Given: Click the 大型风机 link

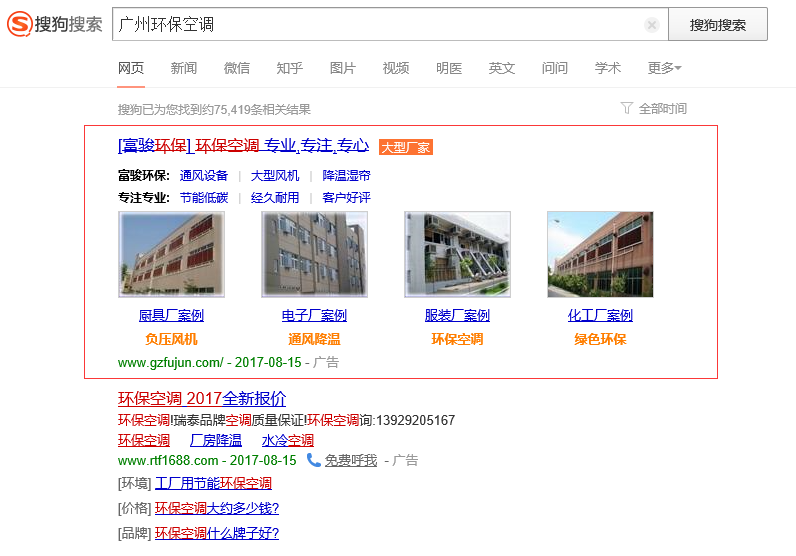Looking at the screenshot, I should [275, 175].
